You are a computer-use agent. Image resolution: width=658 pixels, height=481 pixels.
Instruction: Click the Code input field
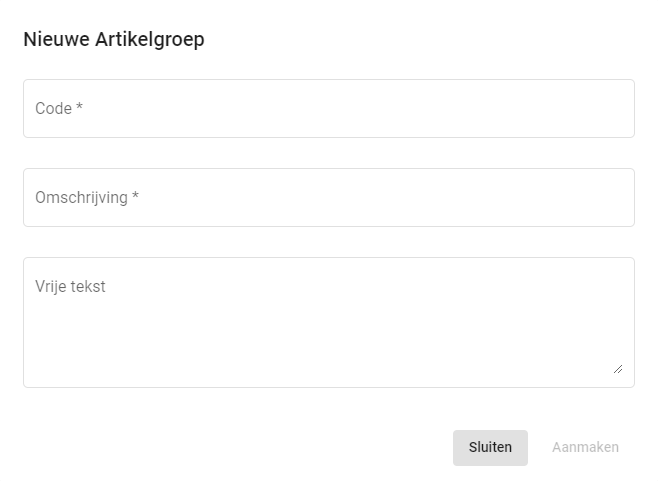[x=328, y=108]
